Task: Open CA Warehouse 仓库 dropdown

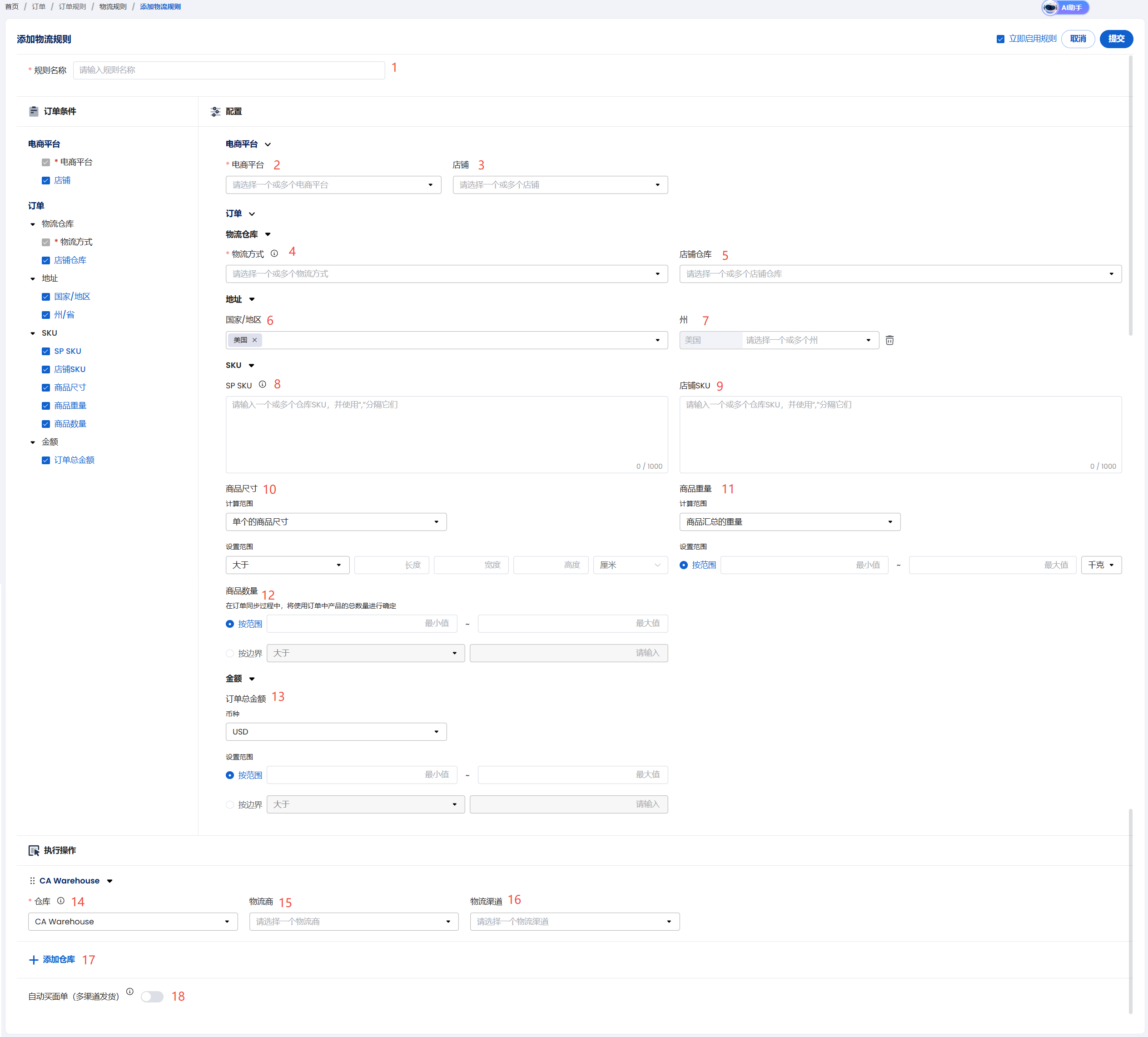Action: pyautogui.click(x=133, y=921)
